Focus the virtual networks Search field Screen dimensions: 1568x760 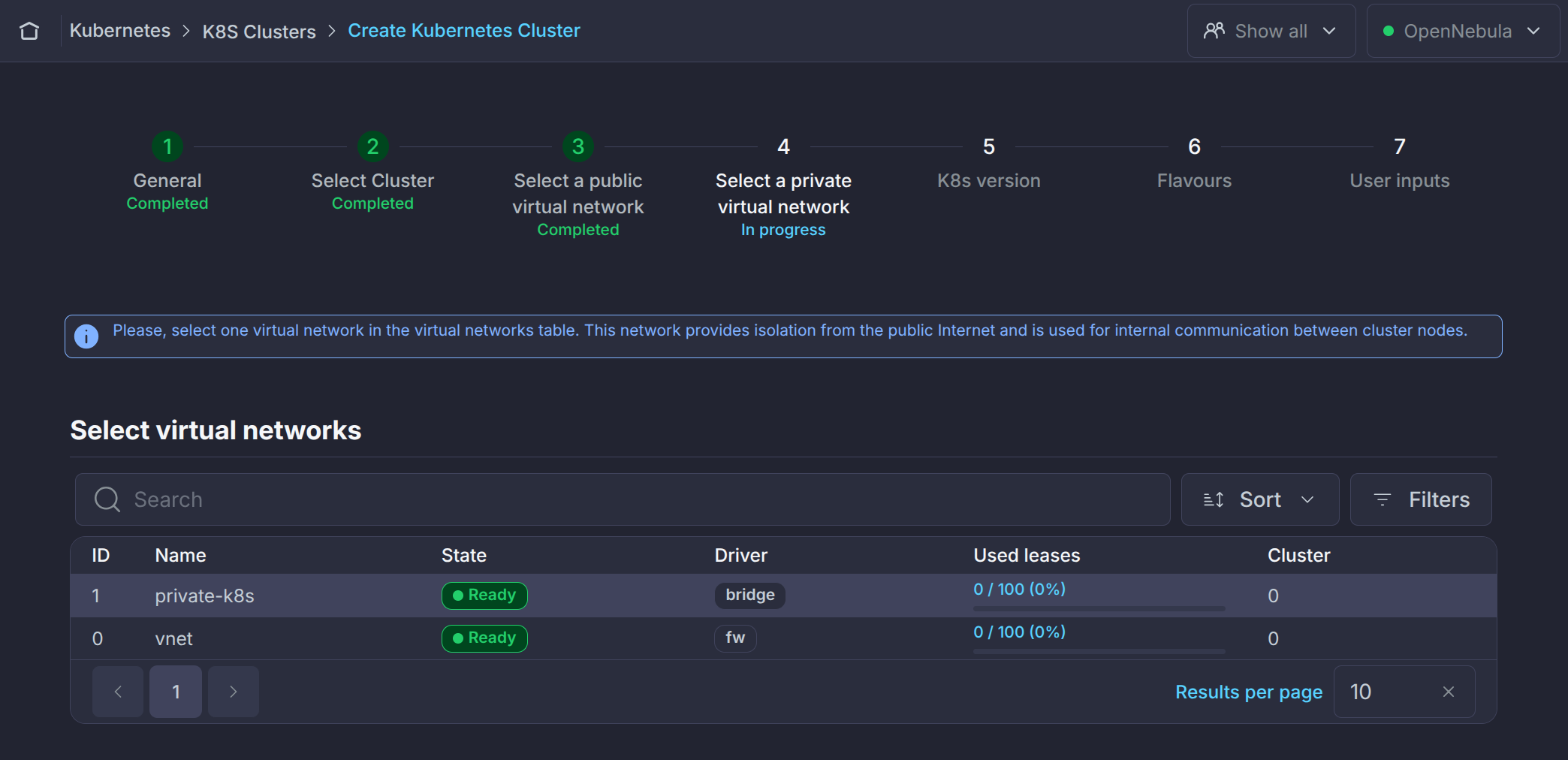pyautogui.click(x=623, y=499)
